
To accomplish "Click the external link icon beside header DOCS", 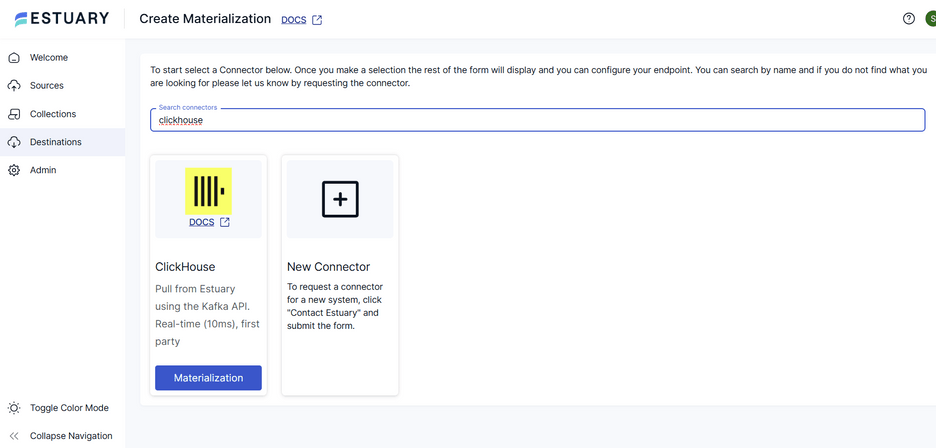I will point(317,20).
